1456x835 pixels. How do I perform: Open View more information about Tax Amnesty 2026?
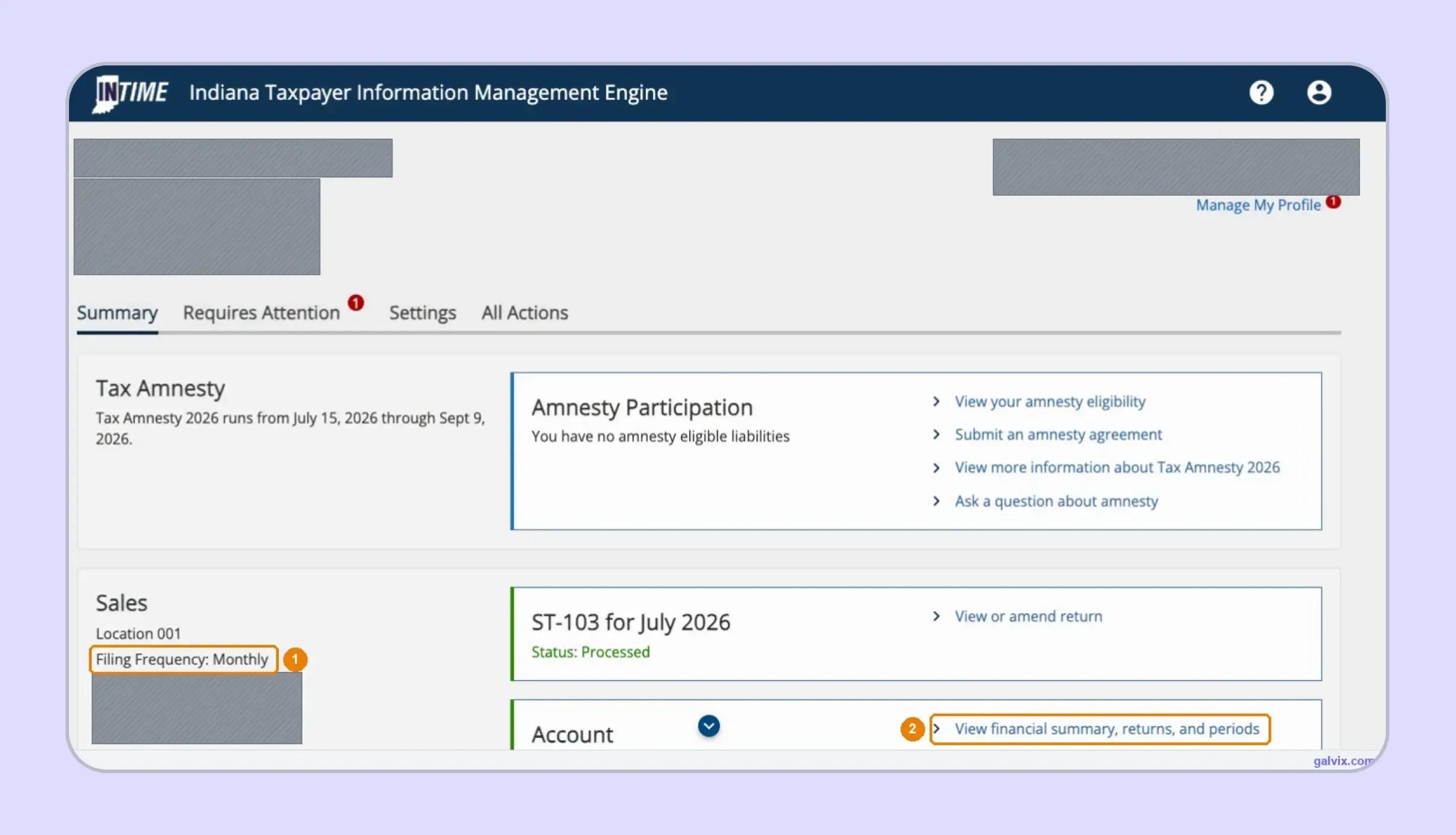[x=1117, y=468]
